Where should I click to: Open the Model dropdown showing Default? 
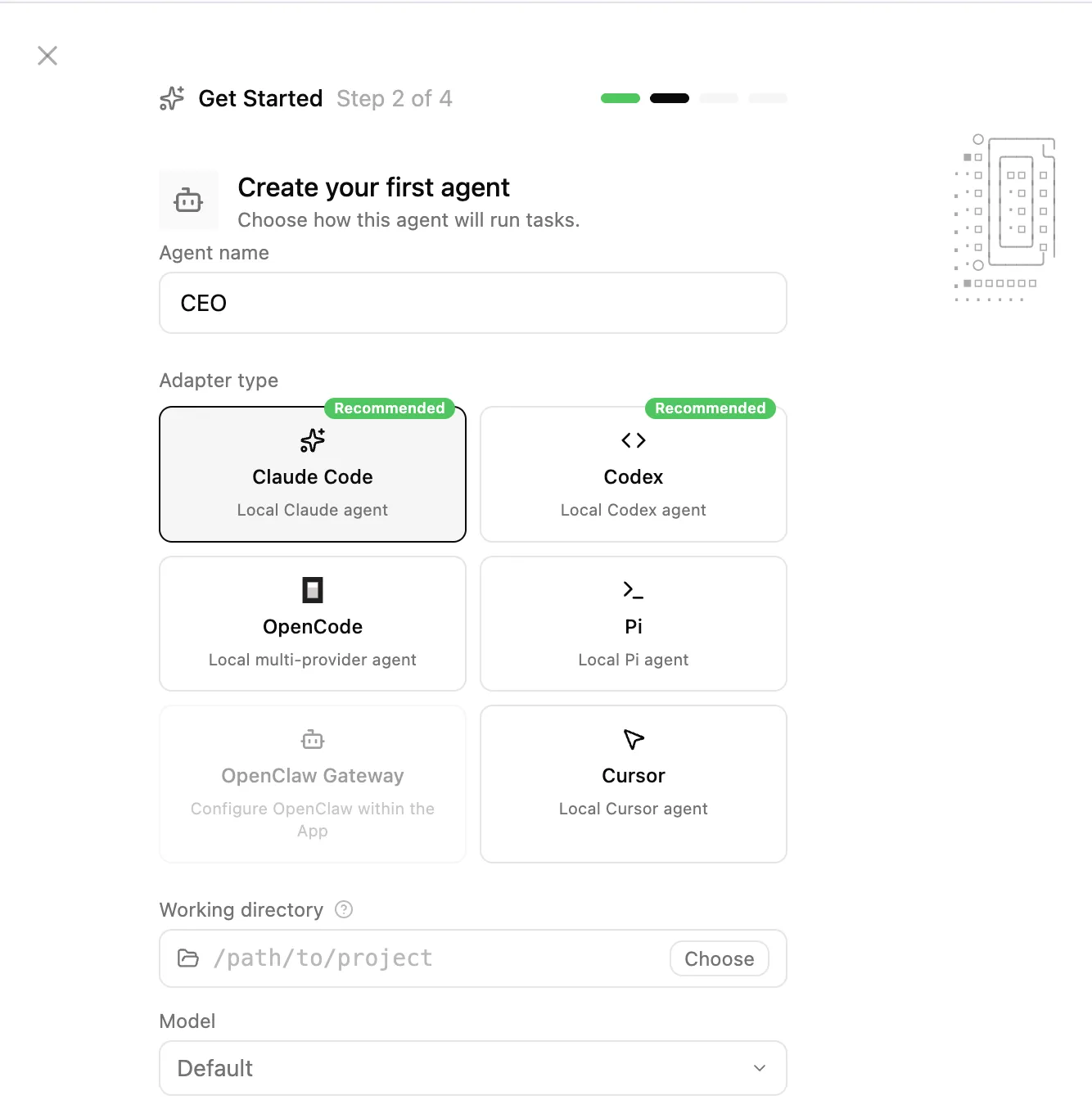click(458, 1068)
